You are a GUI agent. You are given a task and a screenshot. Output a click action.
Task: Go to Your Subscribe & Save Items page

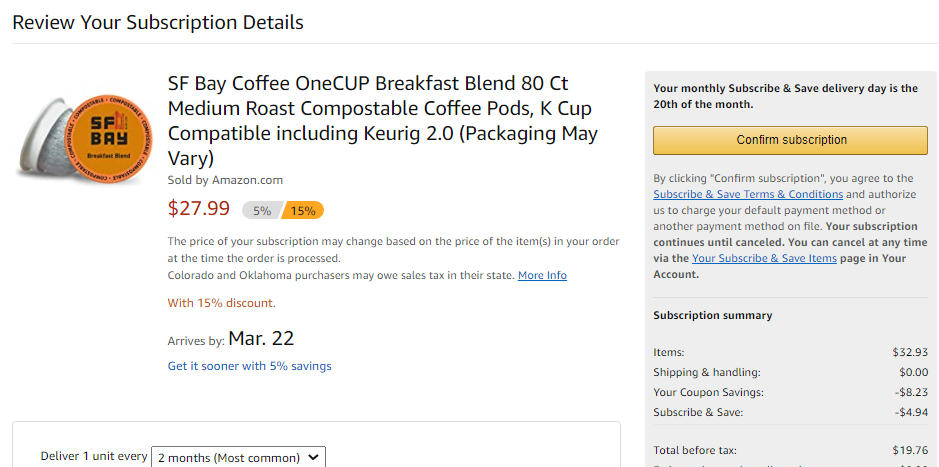(x=764, y=258)
